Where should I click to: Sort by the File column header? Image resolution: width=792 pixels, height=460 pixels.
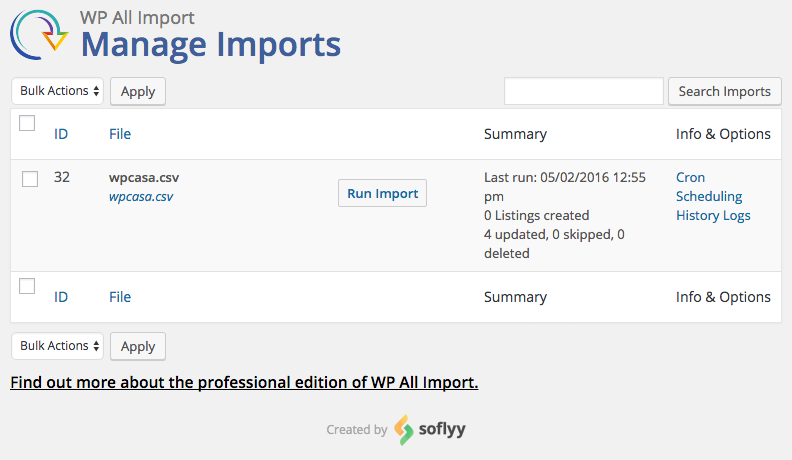[x=120, y=134]
